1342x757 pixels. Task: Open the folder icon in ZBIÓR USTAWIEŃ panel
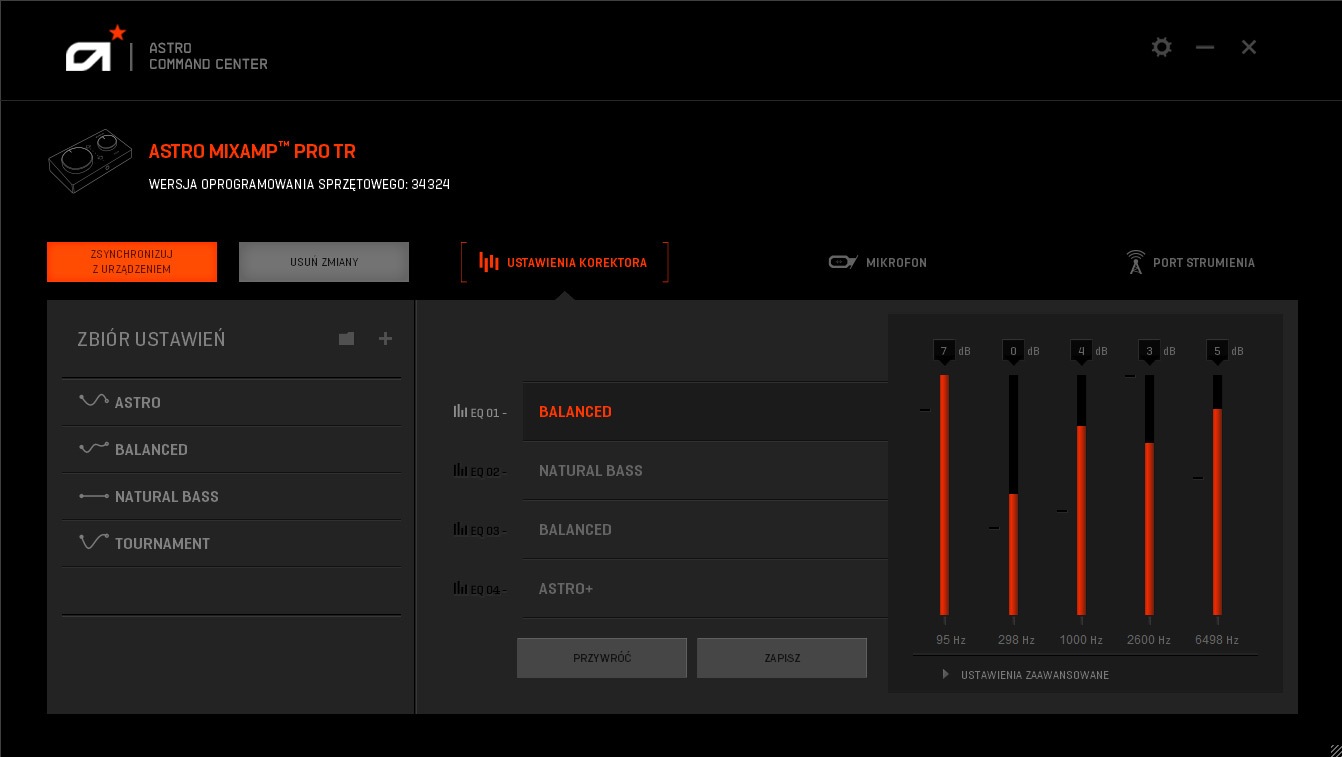tap(346, 339)
